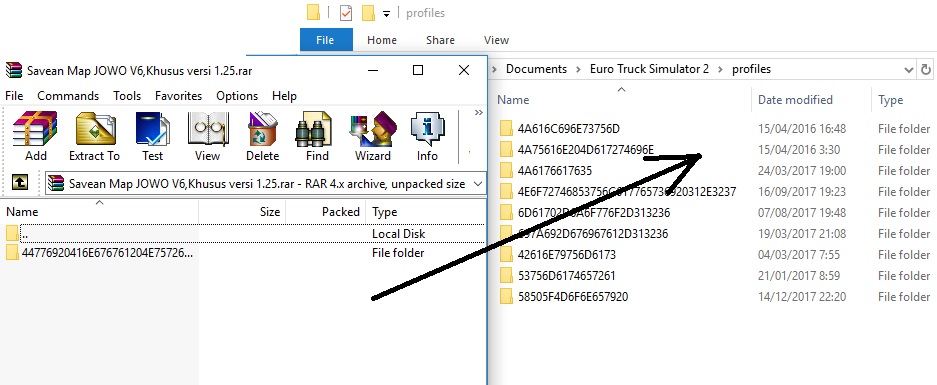
Task: Open the Help menu in WinRAR
Action: coord(284,96)
